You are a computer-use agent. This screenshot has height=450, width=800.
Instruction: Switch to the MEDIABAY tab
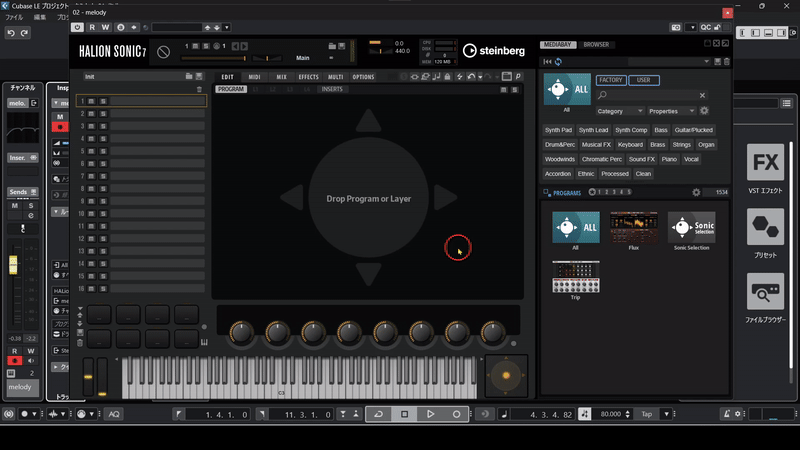(x=558, y=45)
